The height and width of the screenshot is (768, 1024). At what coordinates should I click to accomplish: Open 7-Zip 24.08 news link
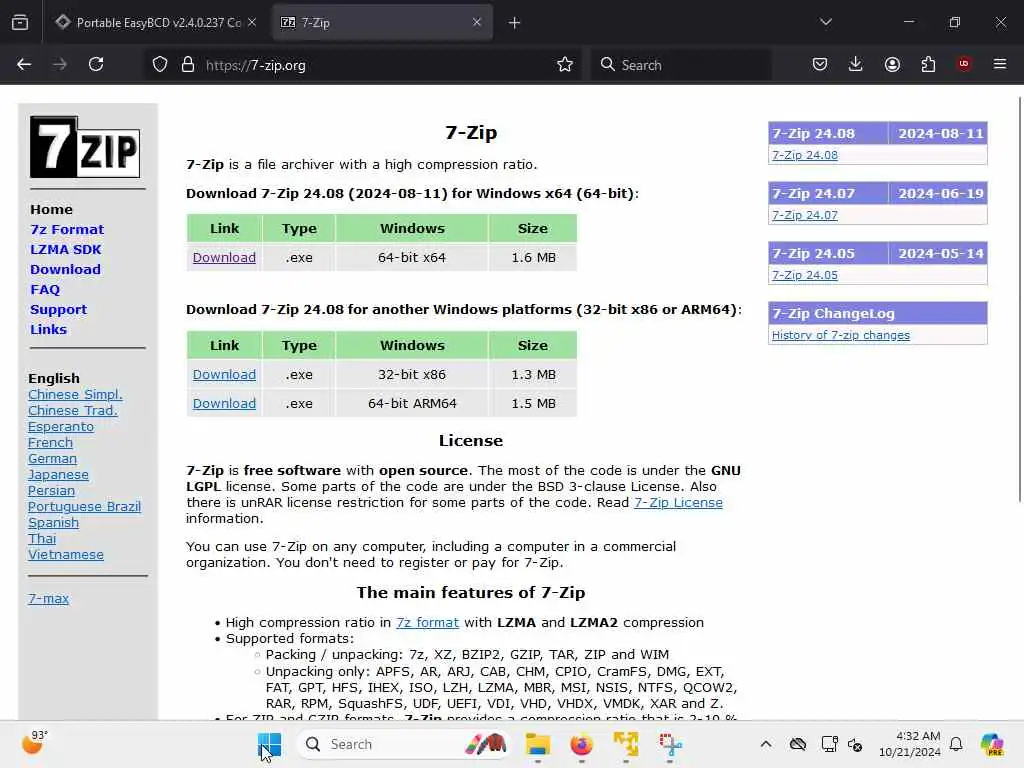(x=805, y=155)
